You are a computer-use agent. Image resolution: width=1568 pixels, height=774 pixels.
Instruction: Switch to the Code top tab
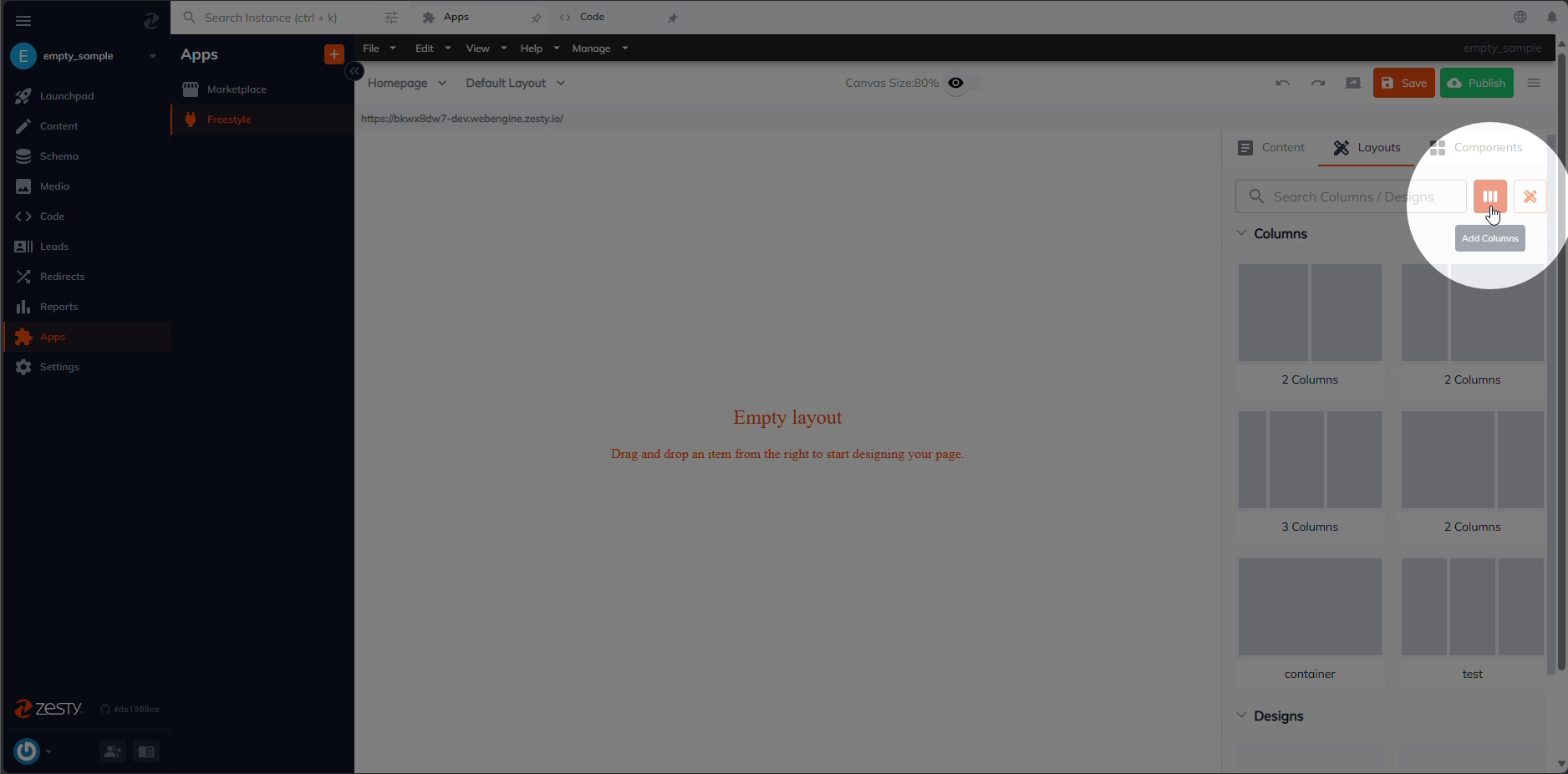point(617,17)
